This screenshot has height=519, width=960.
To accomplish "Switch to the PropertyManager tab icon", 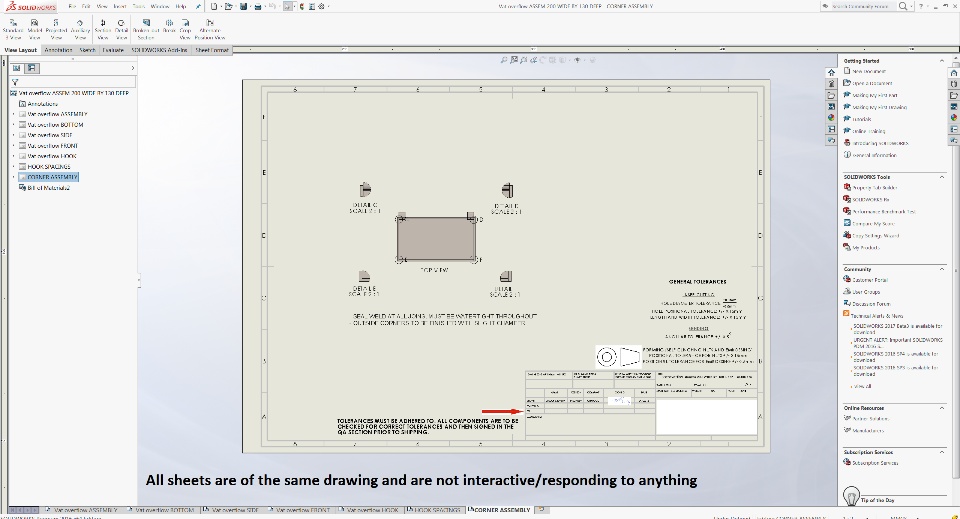I will coord(32,68).
